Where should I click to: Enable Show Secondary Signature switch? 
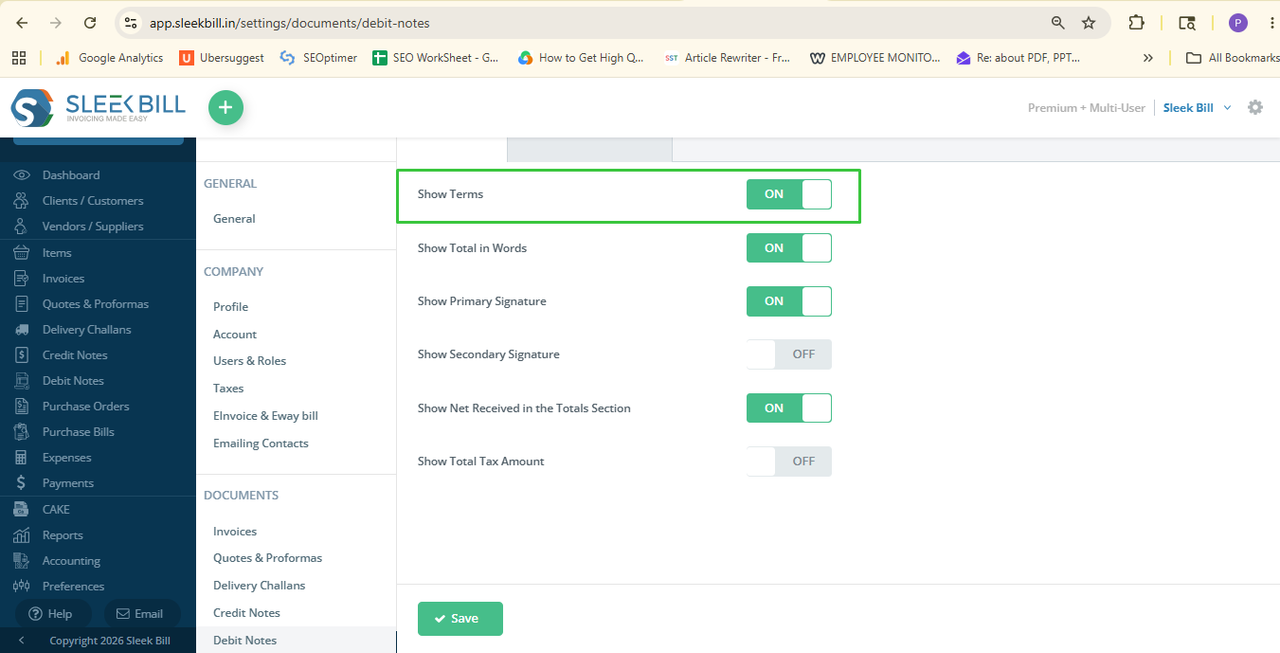click(x=789, y=354)
